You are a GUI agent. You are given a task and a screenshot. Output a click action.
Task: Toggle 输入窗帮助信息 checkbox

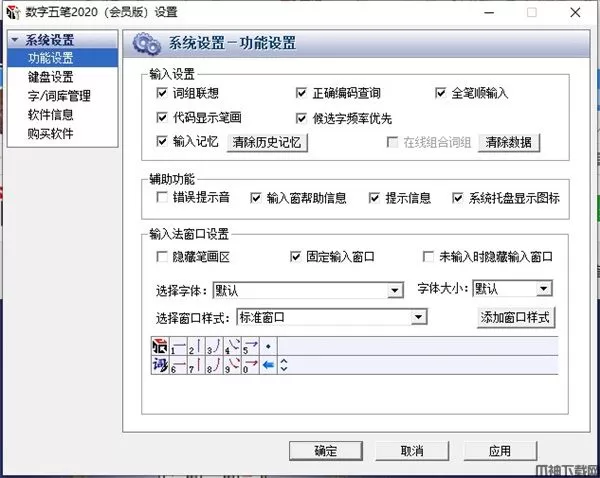tap(255, 198)
